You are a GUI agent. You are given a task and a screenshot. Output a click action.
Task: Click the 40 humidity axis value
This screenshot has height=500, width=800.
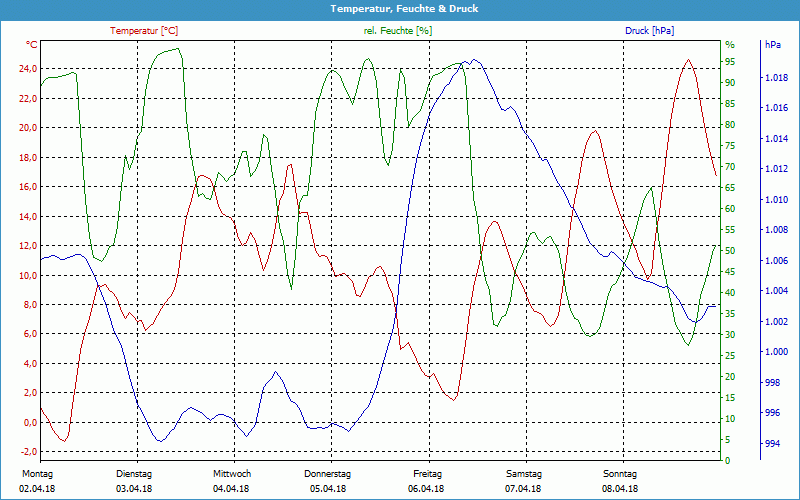[x=730, y=293]
